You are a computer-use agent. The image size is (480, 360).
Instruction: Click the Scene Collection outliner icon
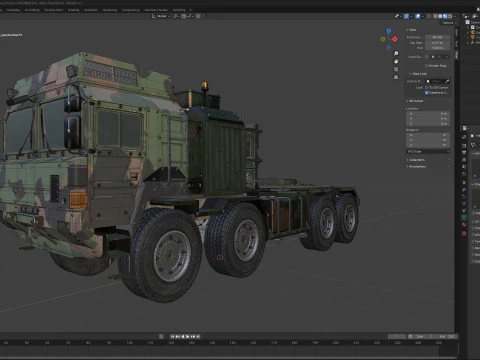(x=467, y=22)
